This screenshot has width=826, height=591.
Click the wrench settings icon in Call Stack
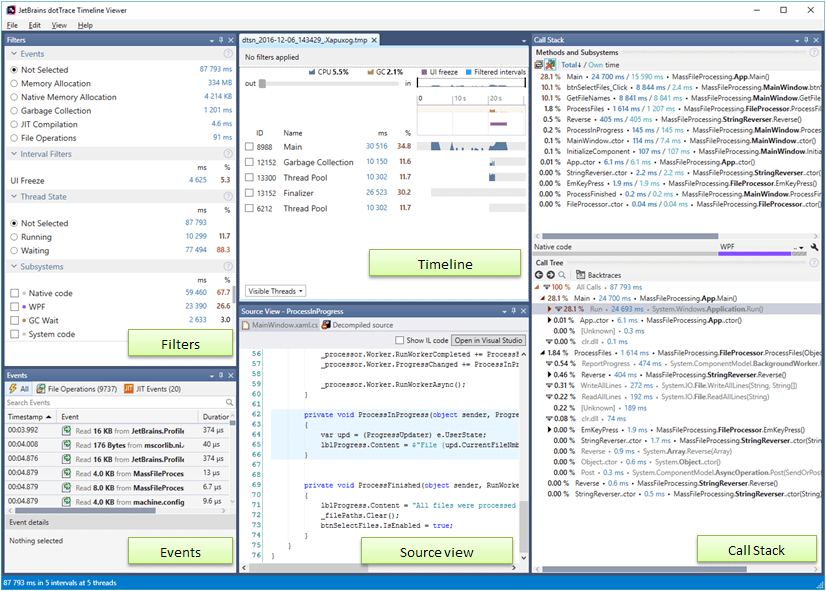tap(815, 246)
